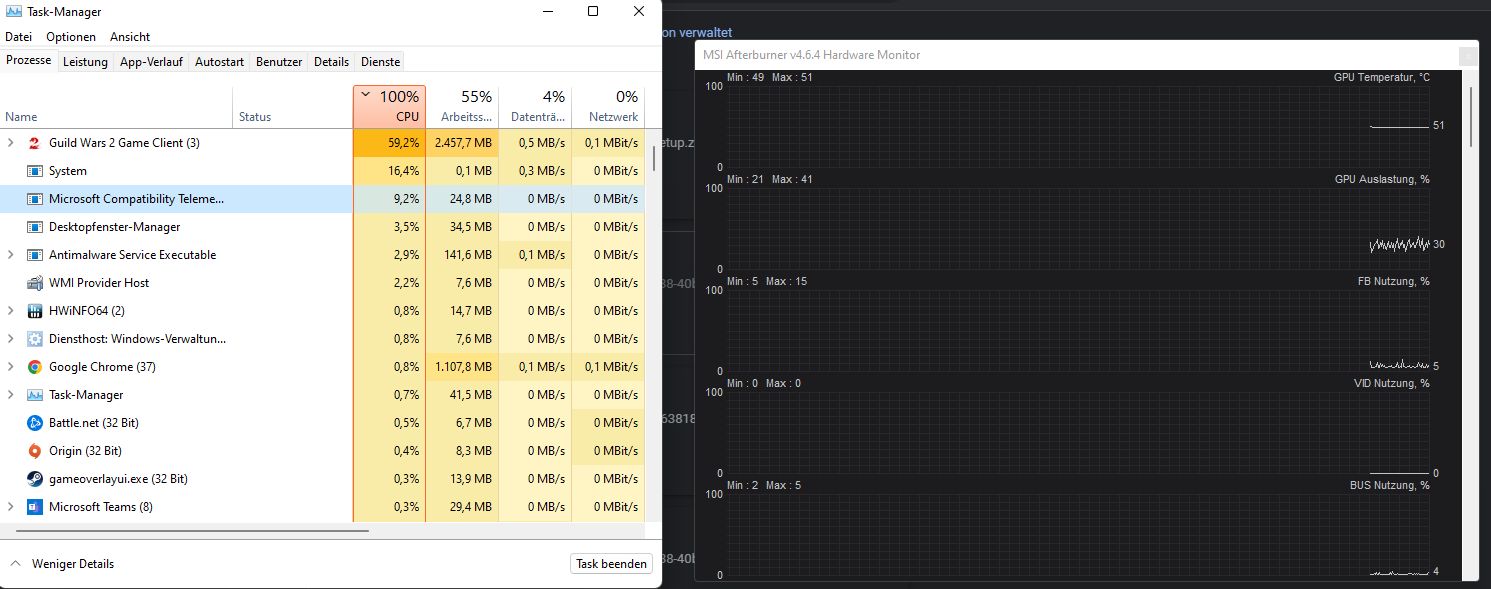Expand the Google Chrome process group
Screen dimensions: 1491x589
coord(11,367)
